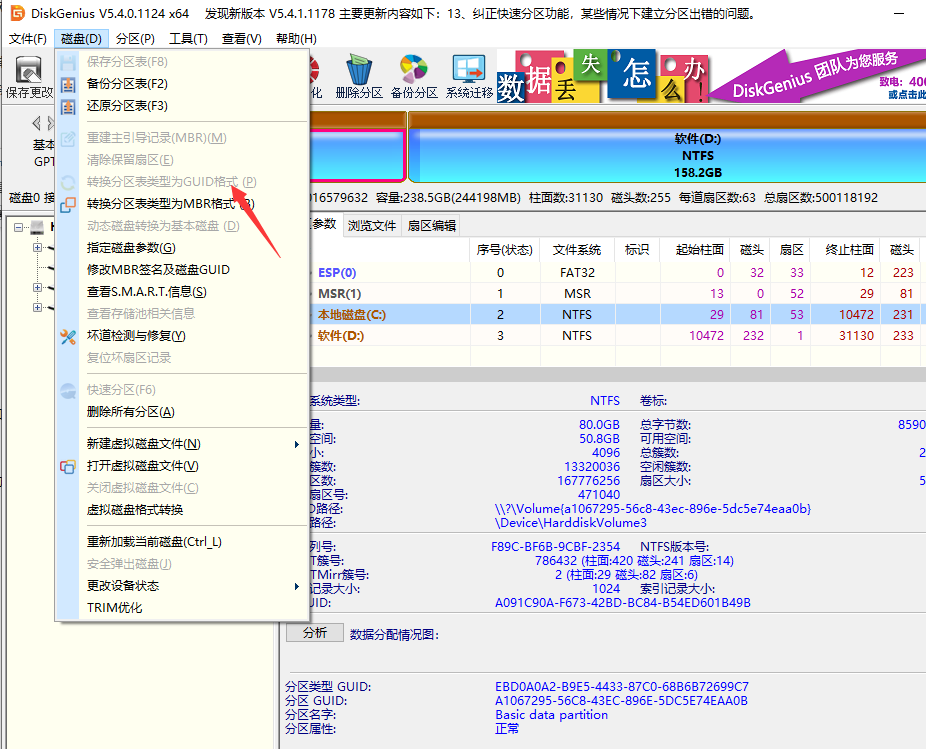This screenshot has width=926, height=749.
Task: Select the 备份分区 (Backup Partition) toolbar icon
Action: [x=413, y=70]
